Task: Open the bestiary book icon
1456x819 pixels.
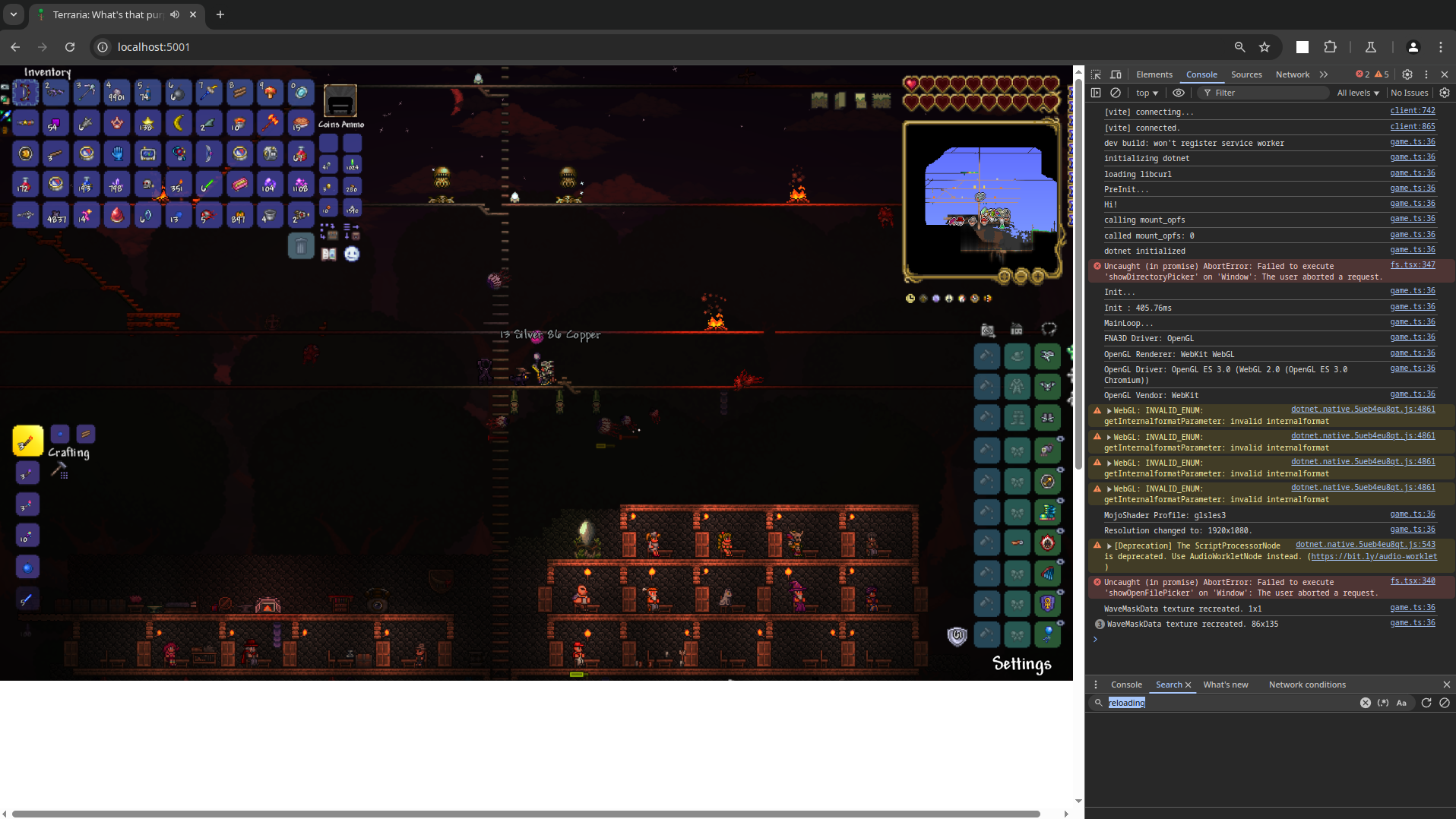Action: (329, 254)
